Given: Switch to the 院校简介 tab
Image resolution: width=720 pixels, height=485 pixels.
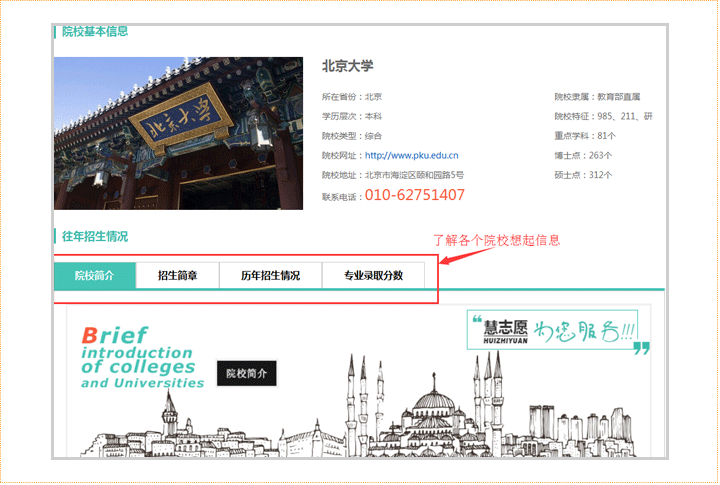Looking at the screenshot, I should pos(94,275).
